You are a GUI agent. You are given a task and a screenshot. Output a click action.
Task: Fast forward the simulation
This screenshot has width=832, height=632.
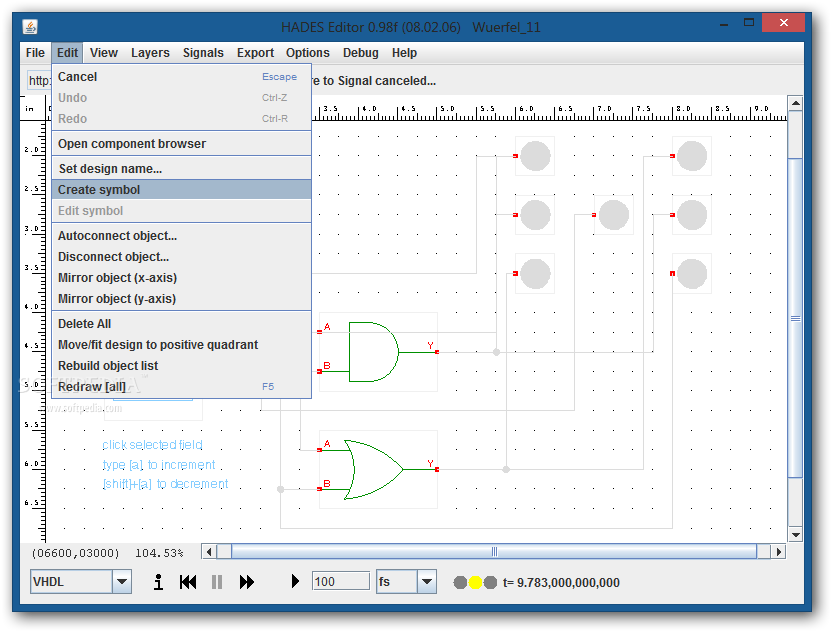pos(247,582)
